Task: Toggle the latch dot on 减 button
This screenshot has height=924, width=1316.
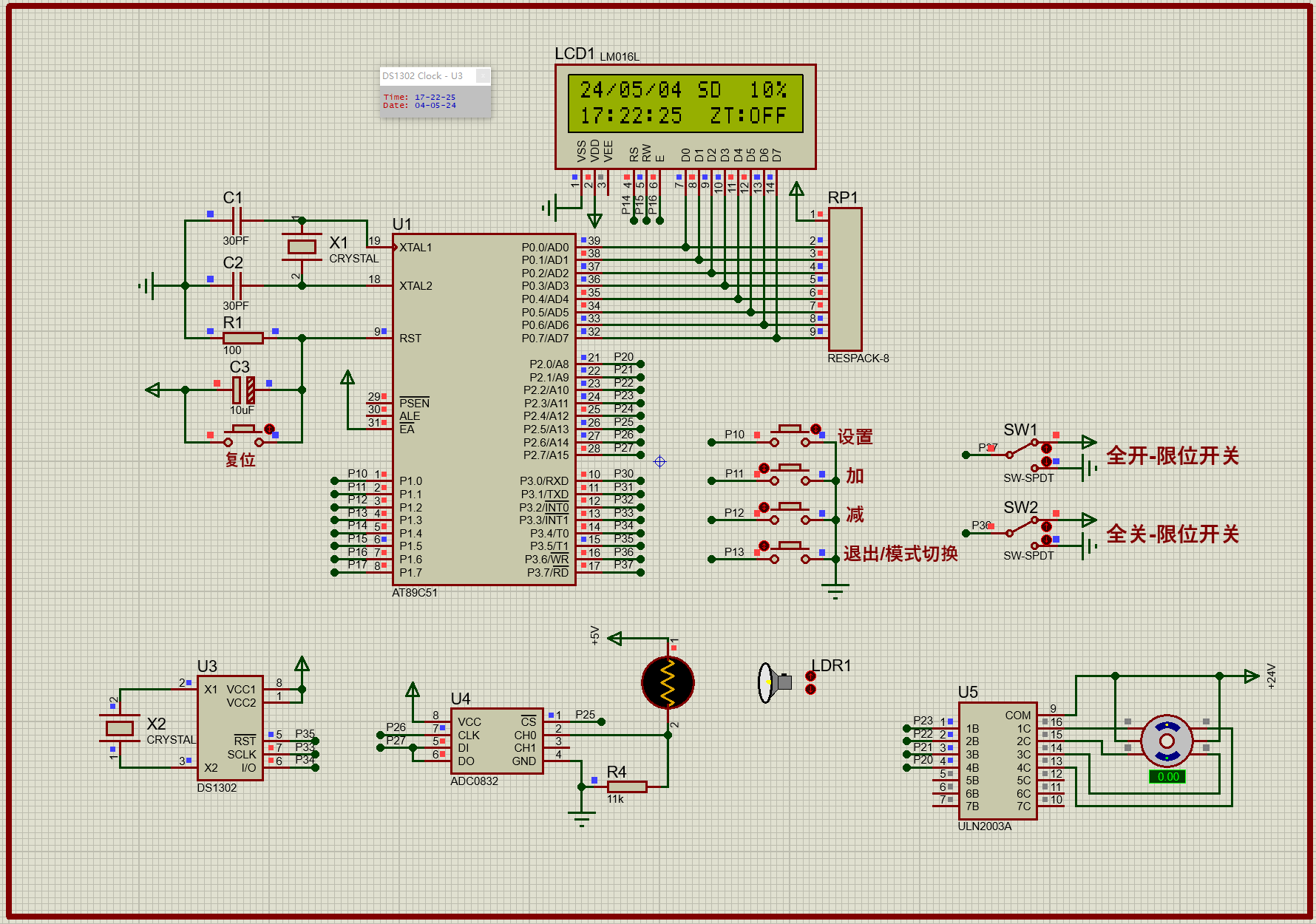Action: [764, 507]
